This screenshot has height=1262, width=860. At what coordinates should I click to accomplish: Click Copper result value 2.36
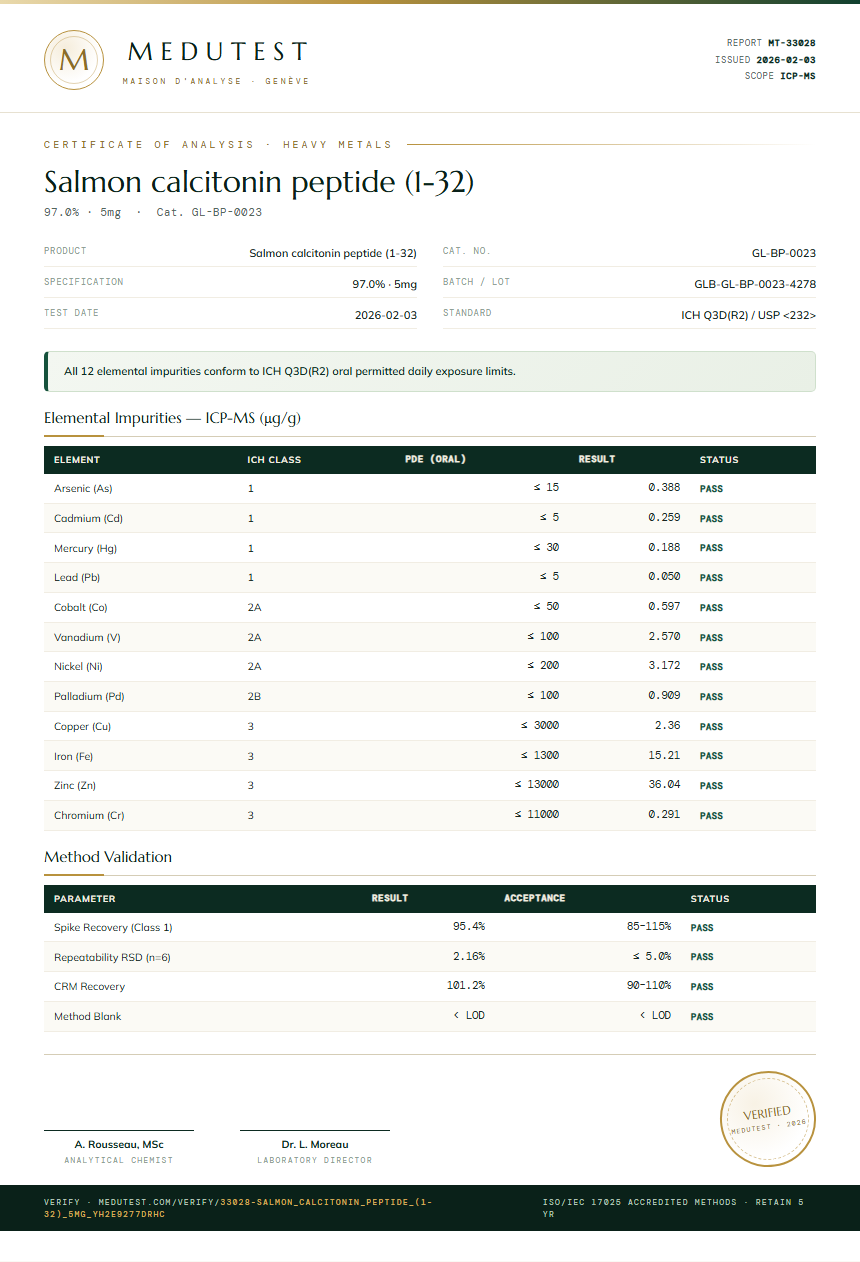[x=667, y=726]
